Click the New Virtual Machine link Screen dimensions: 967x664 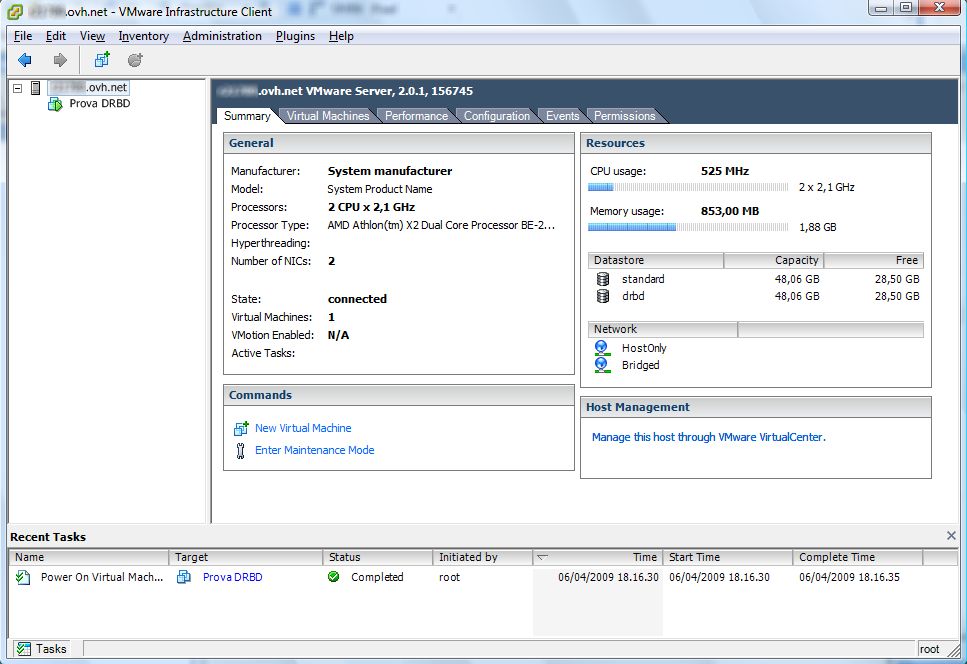point(303,428)
